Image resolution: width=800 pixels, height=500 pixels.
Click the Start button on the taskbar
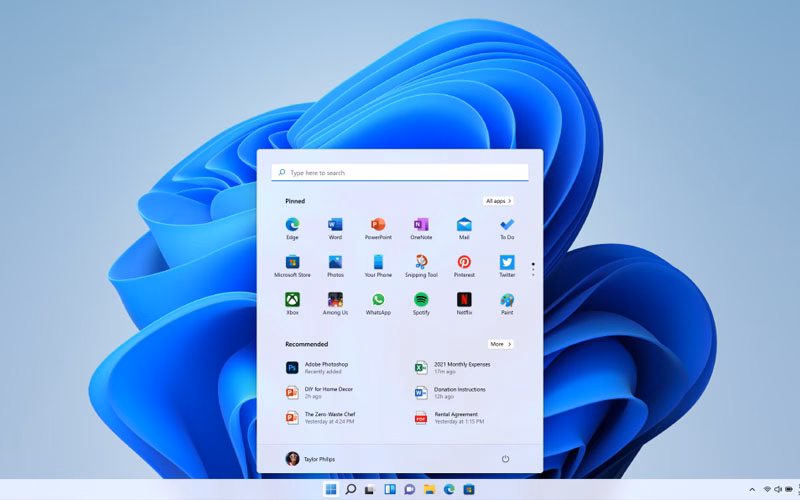[x=331, y=489]
